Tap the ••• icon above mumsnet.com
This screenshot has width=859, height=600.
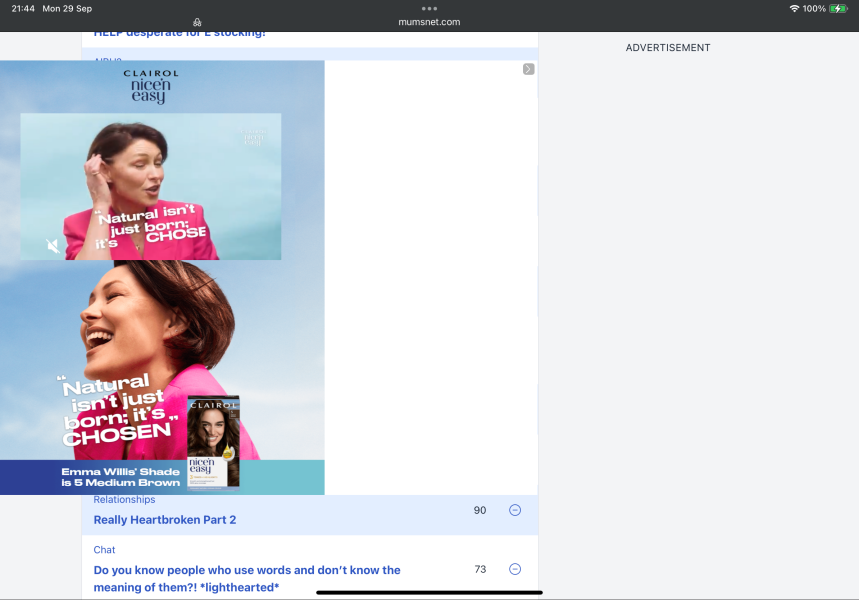click(x=429, y=7)
